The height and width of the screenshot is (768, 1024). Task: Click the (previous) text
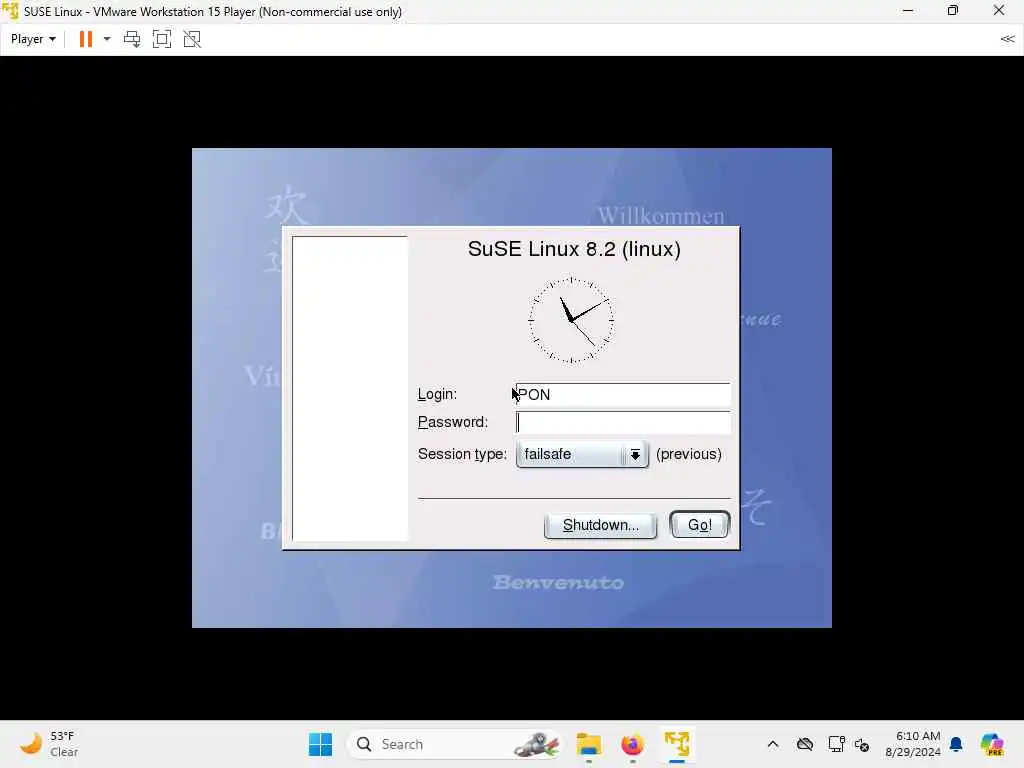pos(688,454)
